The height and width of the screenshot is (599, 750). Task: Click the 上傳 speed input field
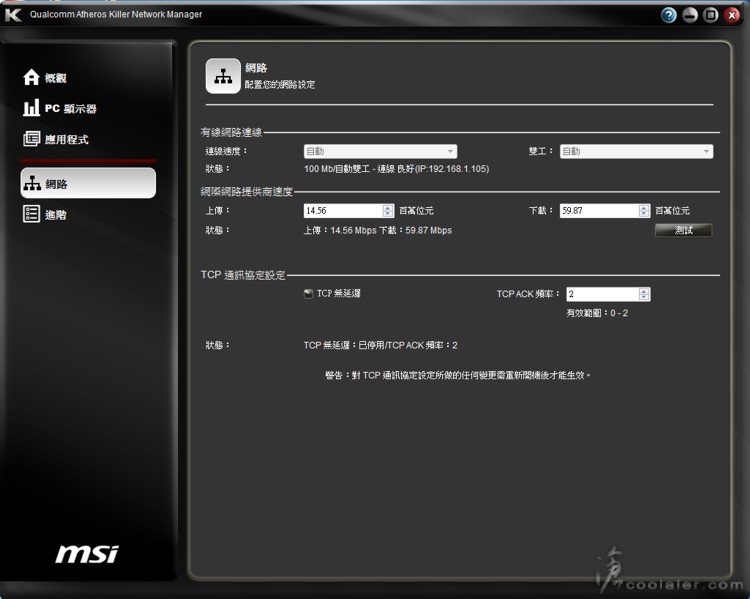[x=343, y=211]
